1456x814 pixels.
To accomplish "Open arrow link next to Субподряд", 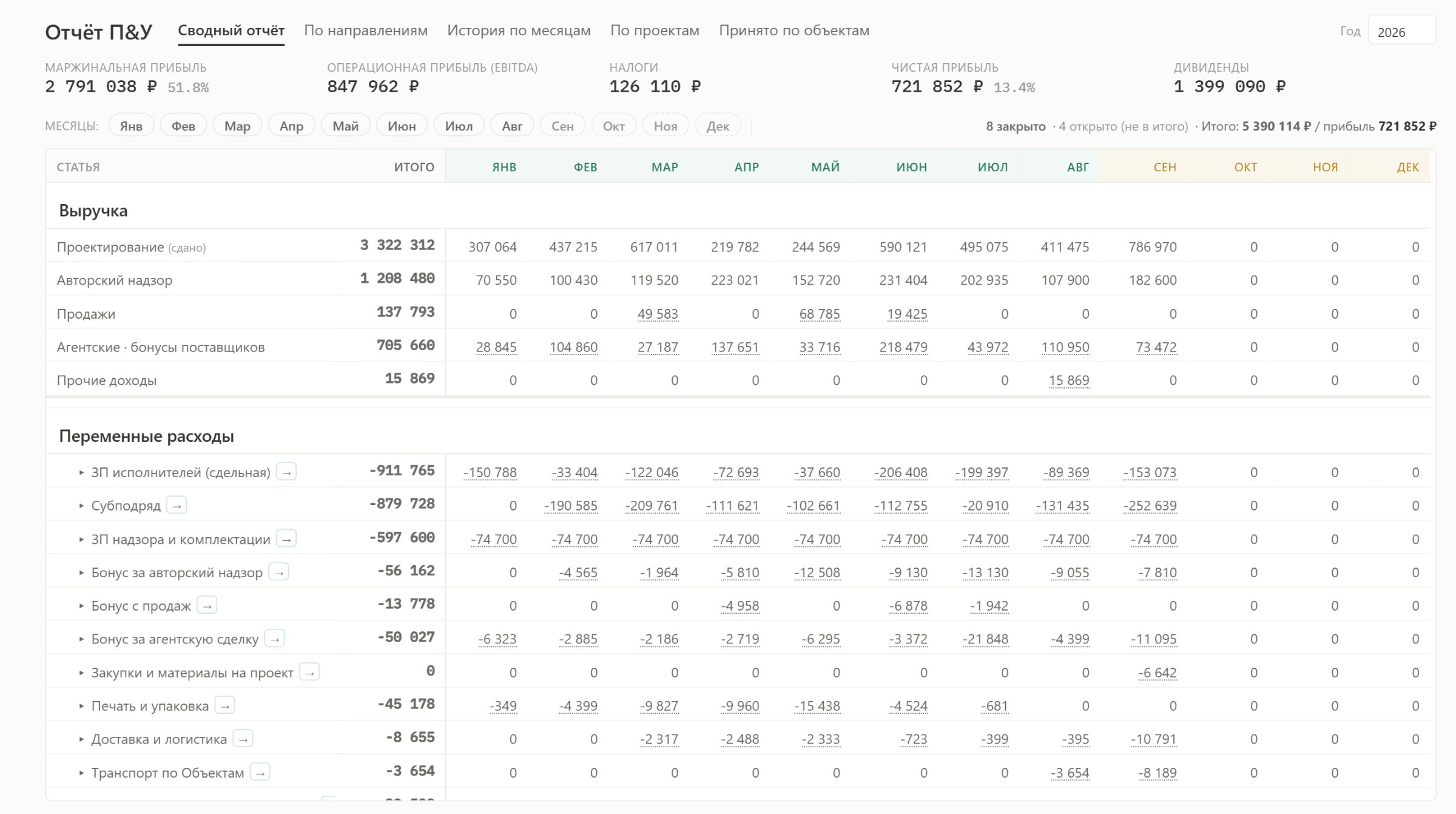I will pyautogui.click(x=177, y=506).
